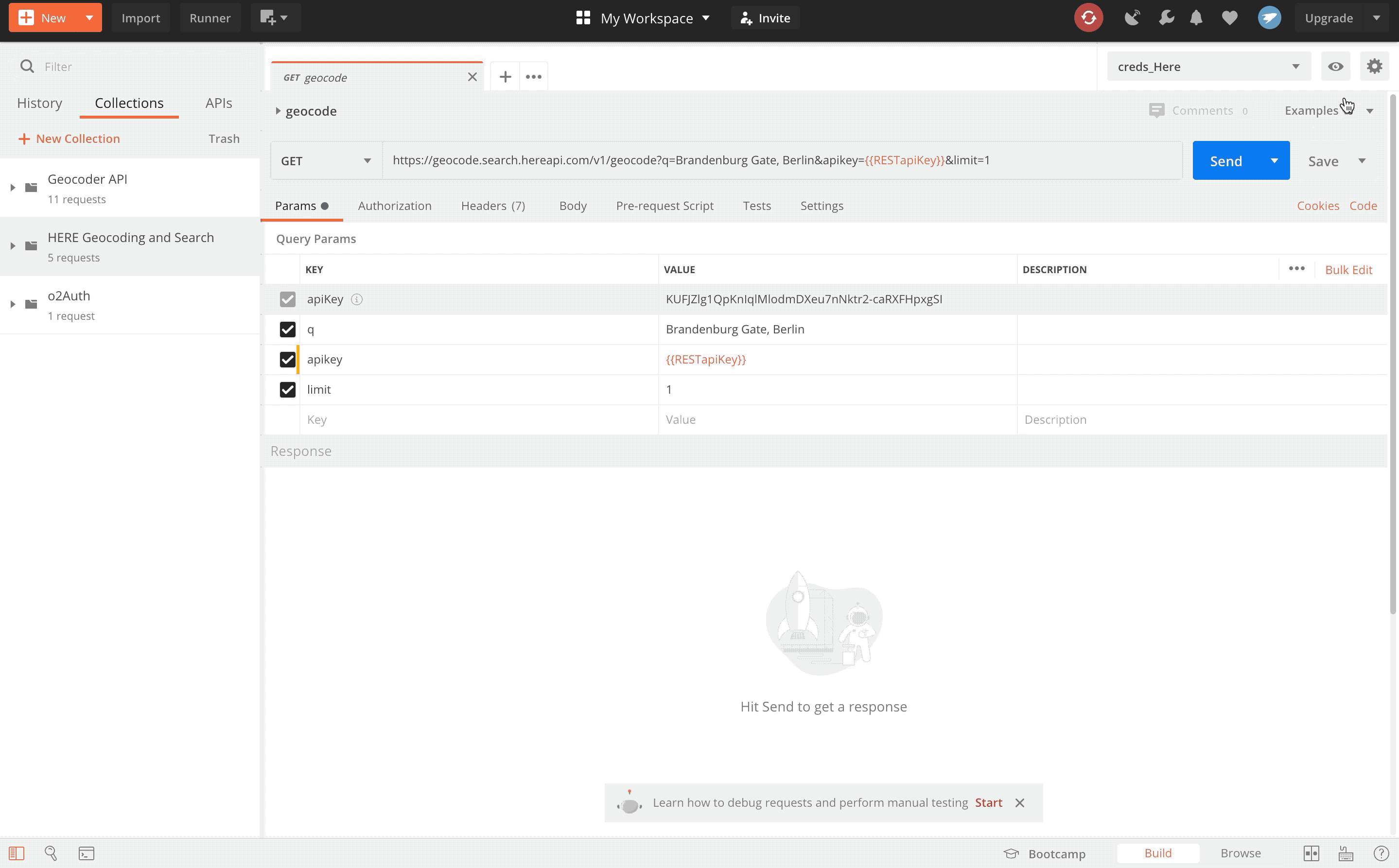The width and height of the screenshot is (1399, 868).
Task: Click the Bootcamp graduation cap icon
Action: 1011,853
